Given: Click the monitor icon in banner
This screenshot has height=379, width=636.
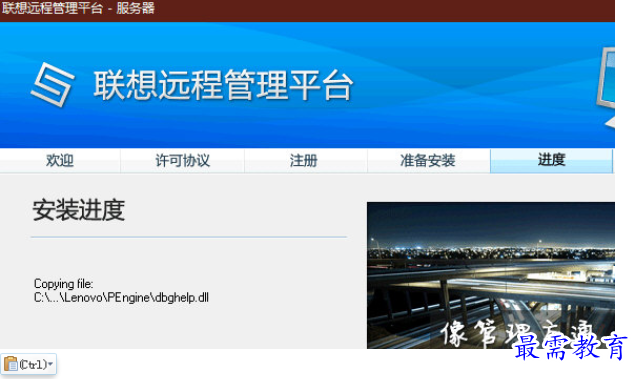Looking at the screenshot, I should click(606, 87).
